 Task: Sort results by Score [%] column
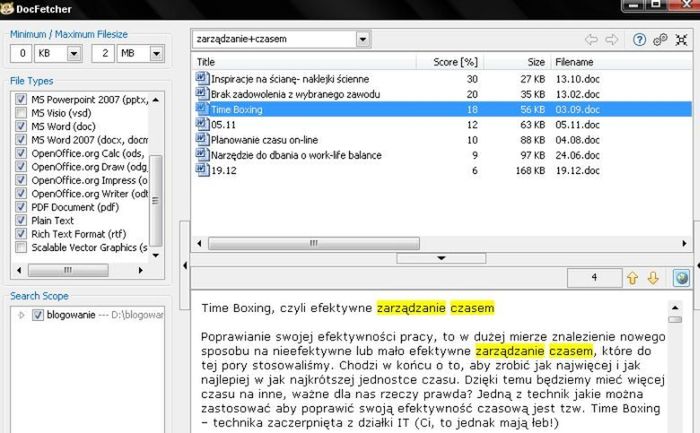450,62
